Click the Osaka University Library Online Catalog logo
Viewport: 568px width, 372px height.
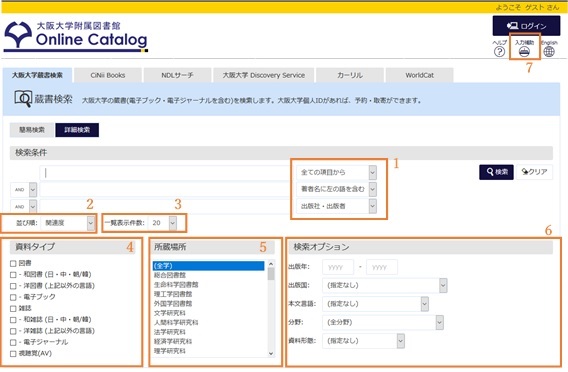[76, 36]
